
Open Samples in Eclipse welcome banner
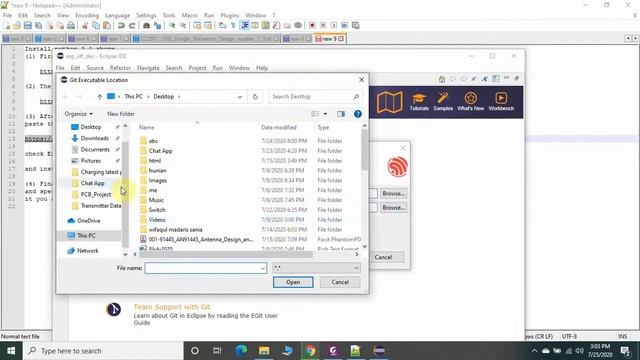point(443,102)
